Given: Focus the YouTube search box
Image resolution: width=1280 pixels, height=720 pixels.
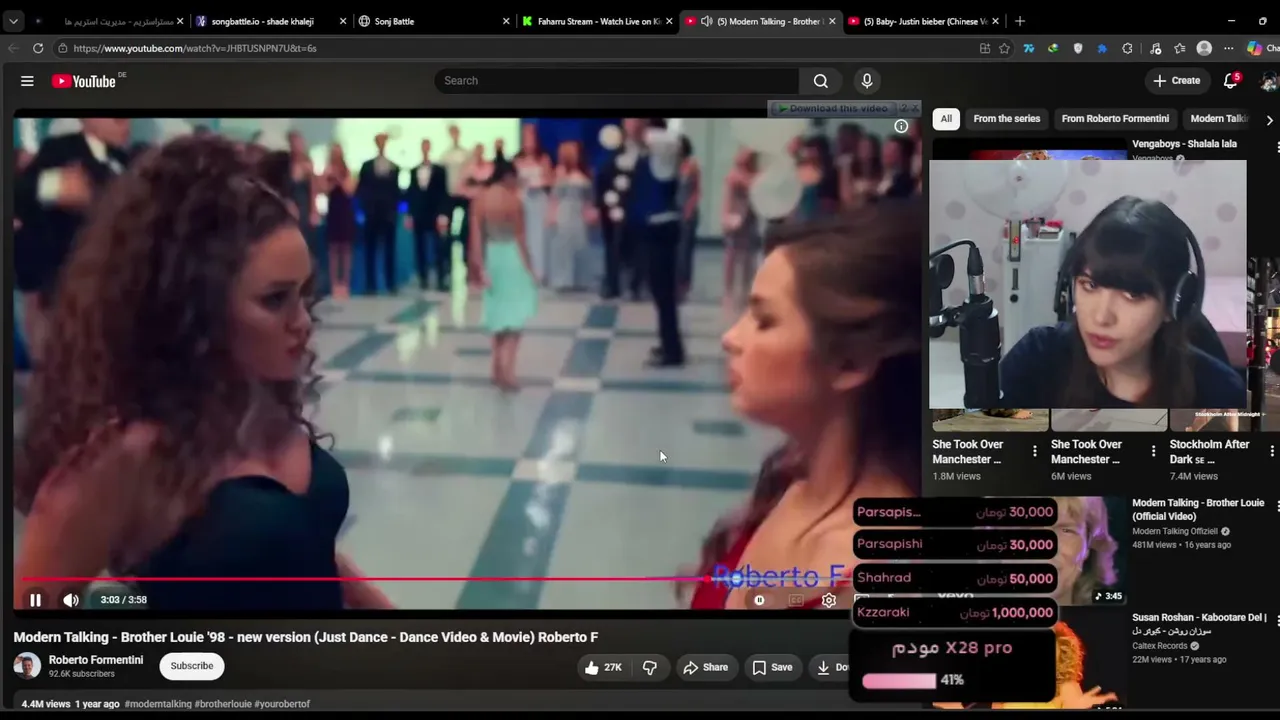Looking at the screenshot, I should tap(616, 81).
